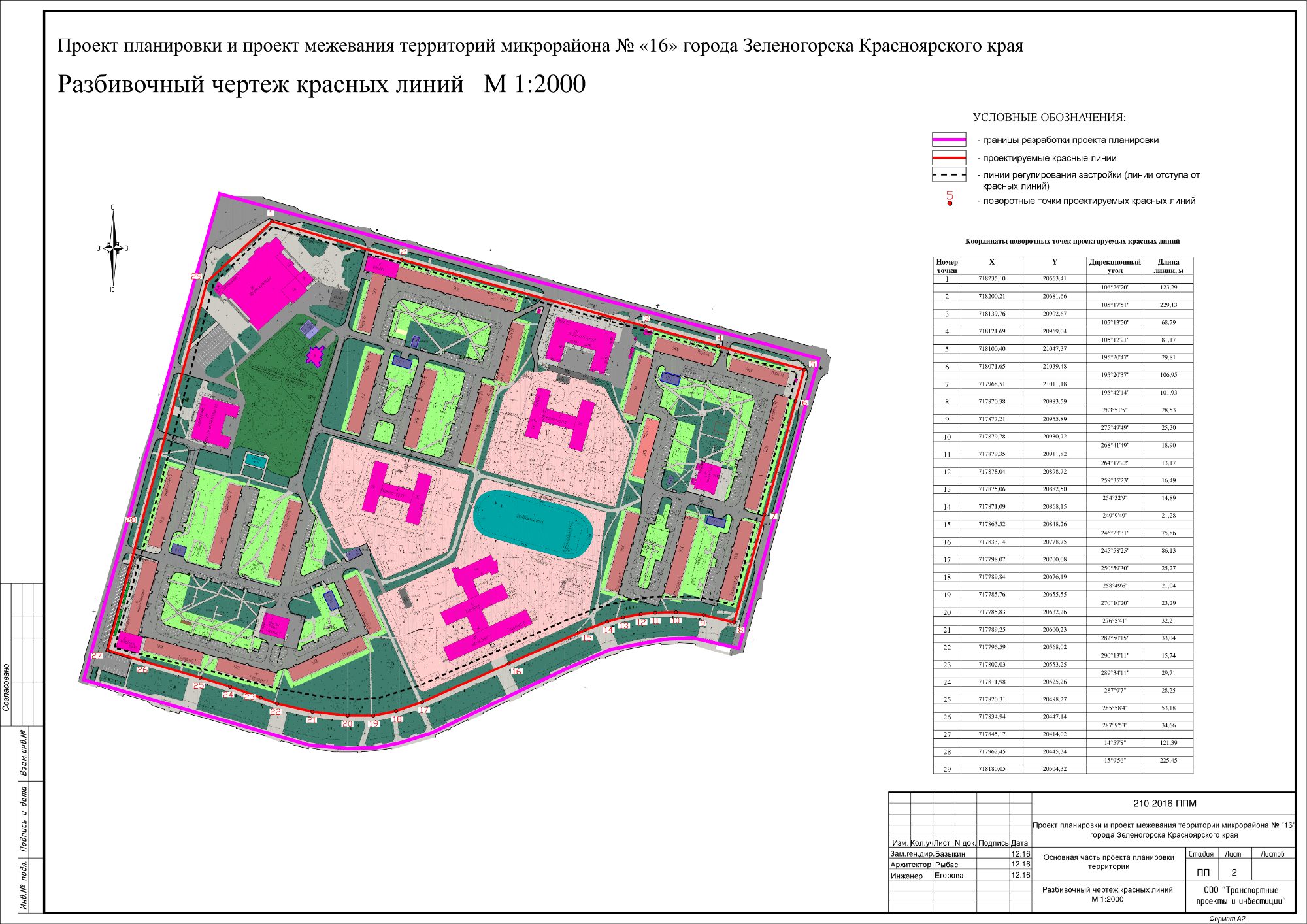
Task: Click 'Разбивочный чертеж красных линий' heading
Action: point(260,85)
